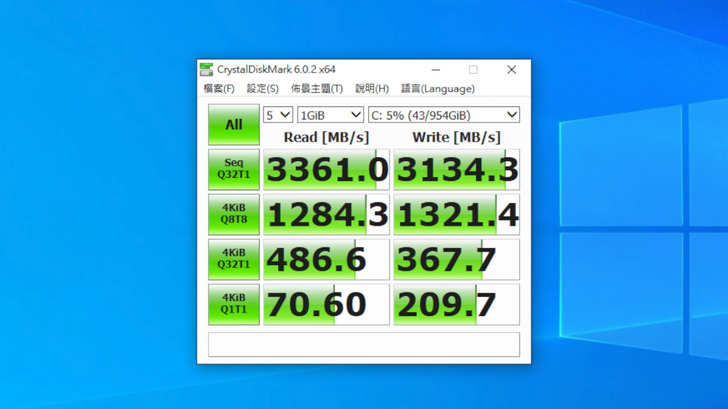Start the Seq Q32T1 test
Viewport: 728px width, 409px height.
pos(234,169)
